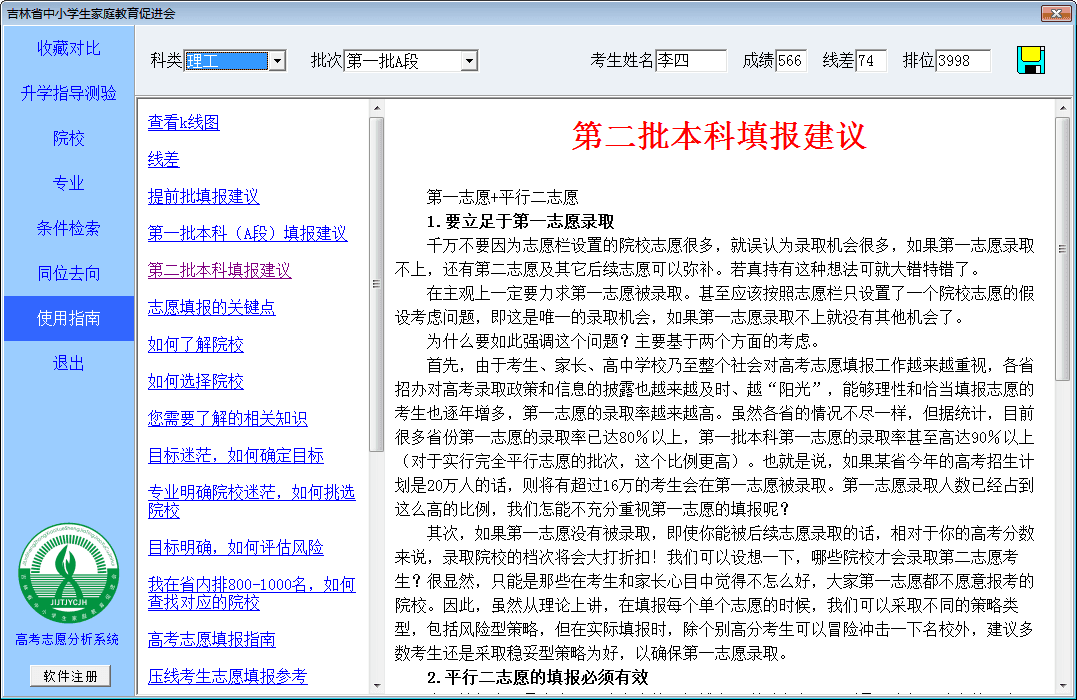This screenshot has height=700, width=1077.
Task: Open the 如何选择院校 link
Action: click(195, 381)
